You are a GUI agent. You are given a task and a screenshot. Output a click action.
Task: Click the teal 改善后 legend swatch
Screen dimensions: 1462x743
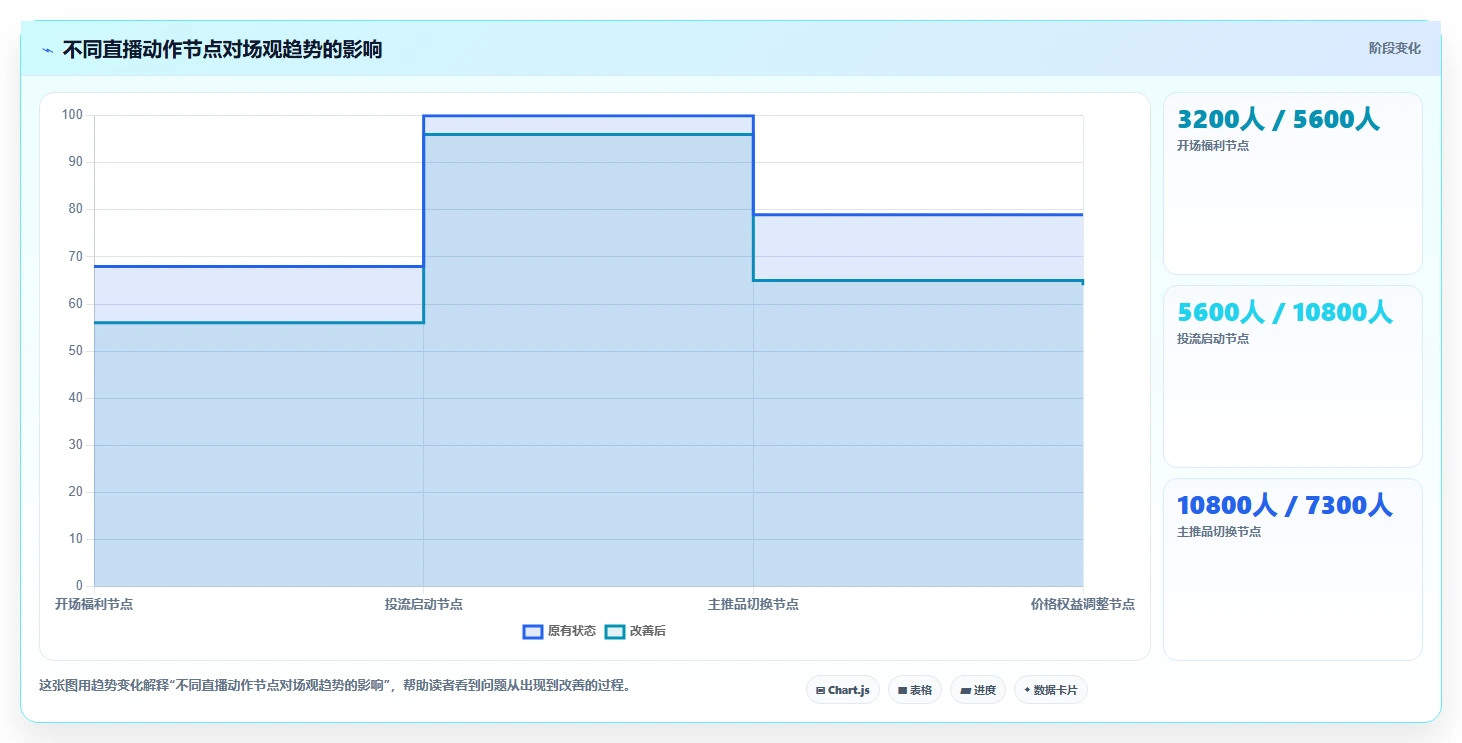point(615,631)
